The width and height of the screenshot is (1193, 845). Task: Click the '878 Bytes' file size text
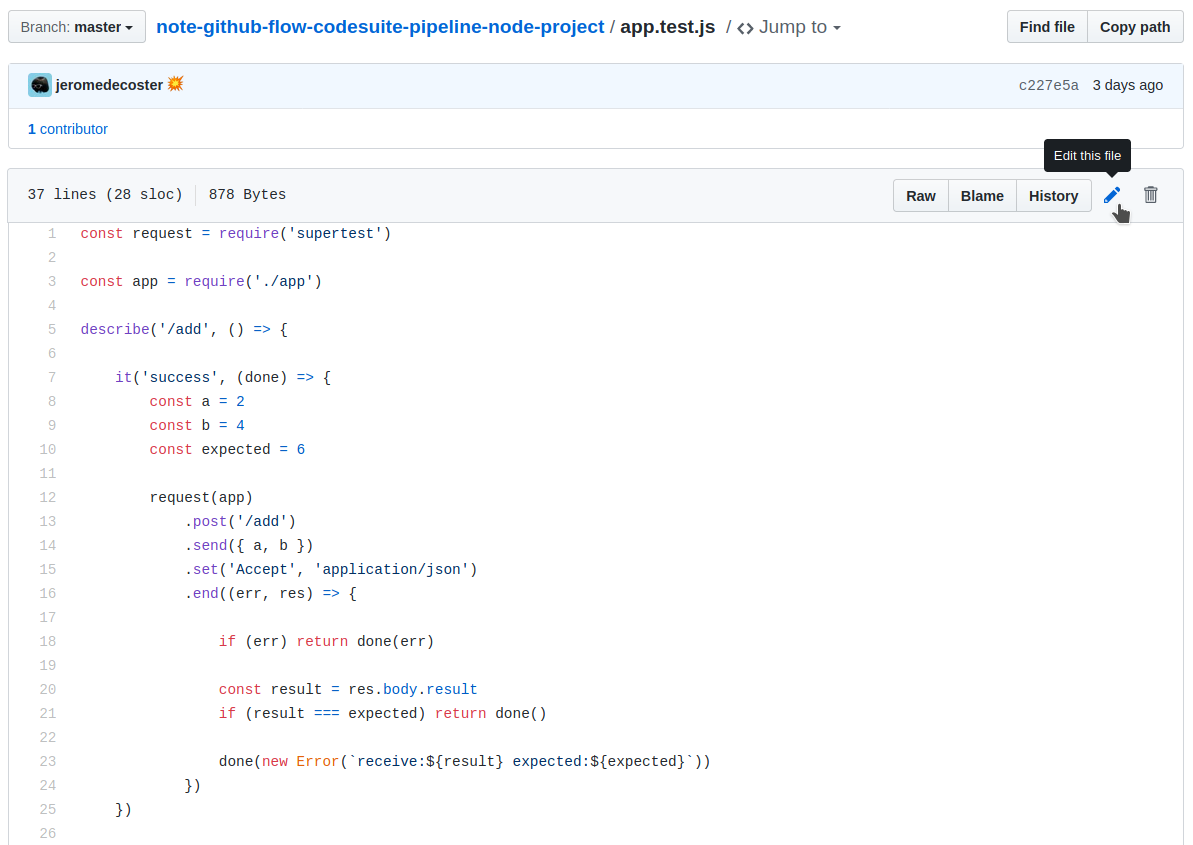click(247, 195)
